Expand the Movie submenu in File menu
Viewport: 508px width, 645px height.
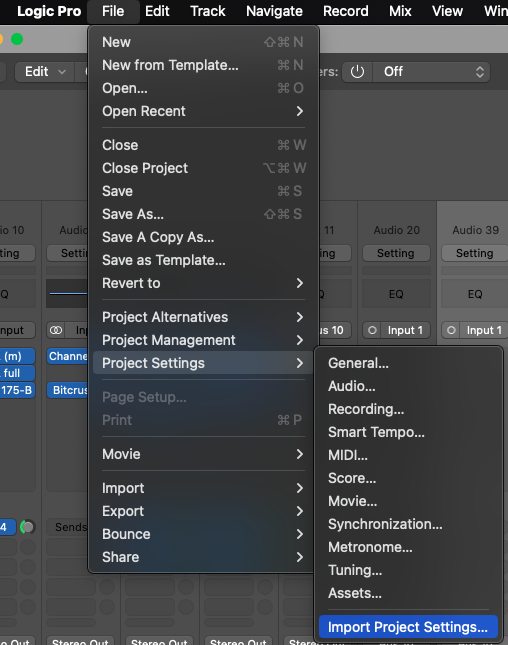click(203, 454)
